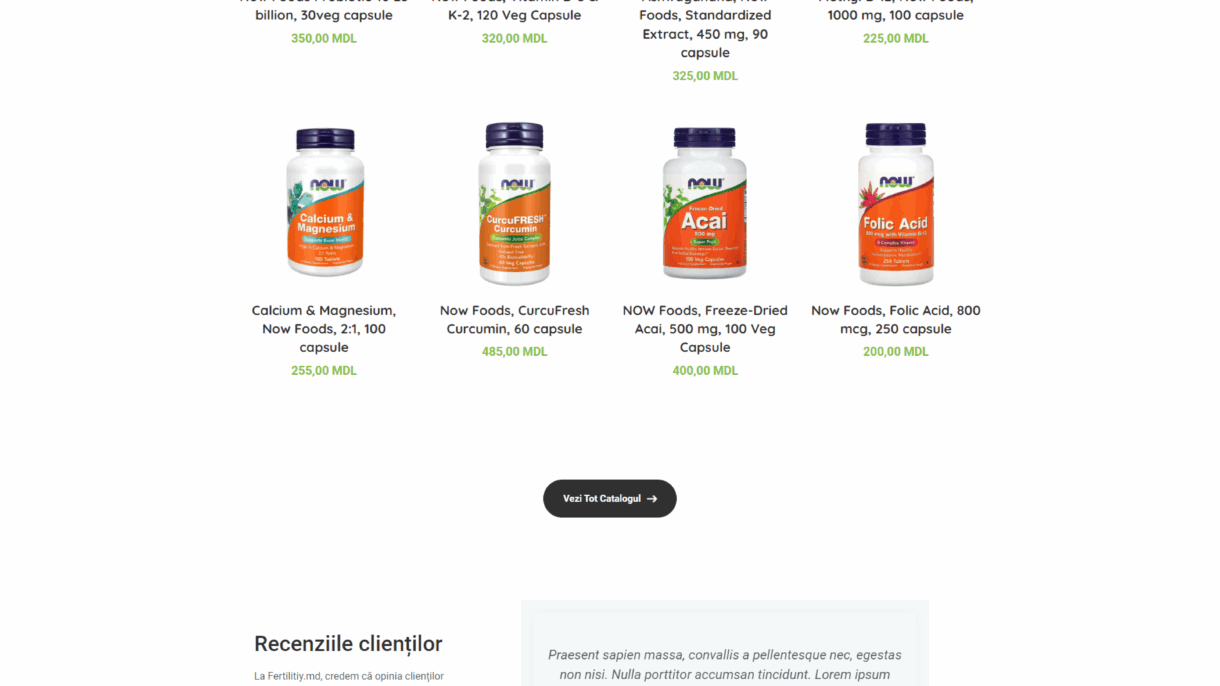
Task: Click the 325,00 MDL Ashwagandha price
Action: click(x=705, y=76)
